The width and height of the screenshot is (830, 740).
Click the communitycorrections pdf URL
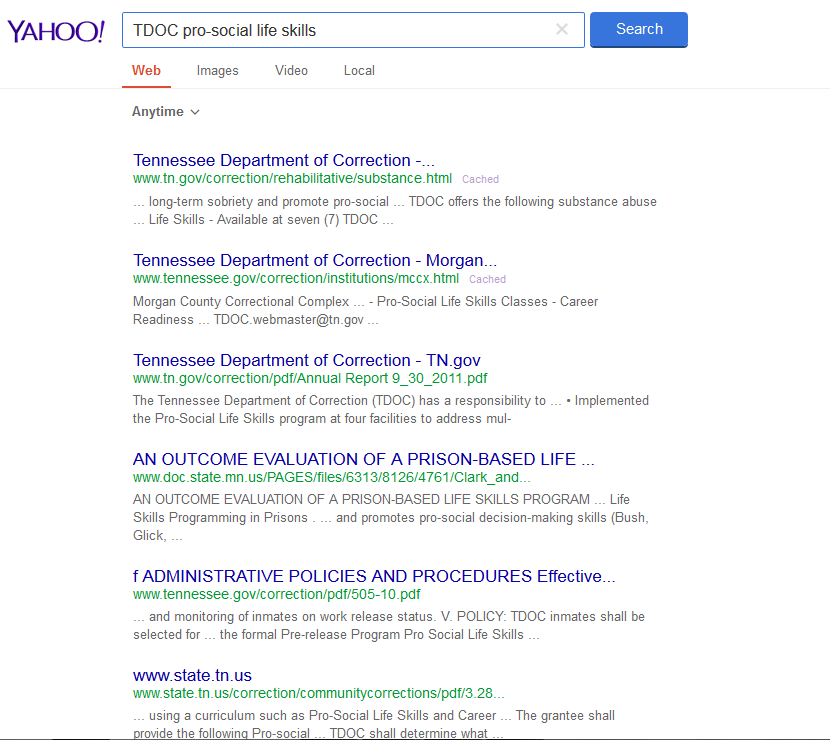pyautogui.click(x=319, y=693)
